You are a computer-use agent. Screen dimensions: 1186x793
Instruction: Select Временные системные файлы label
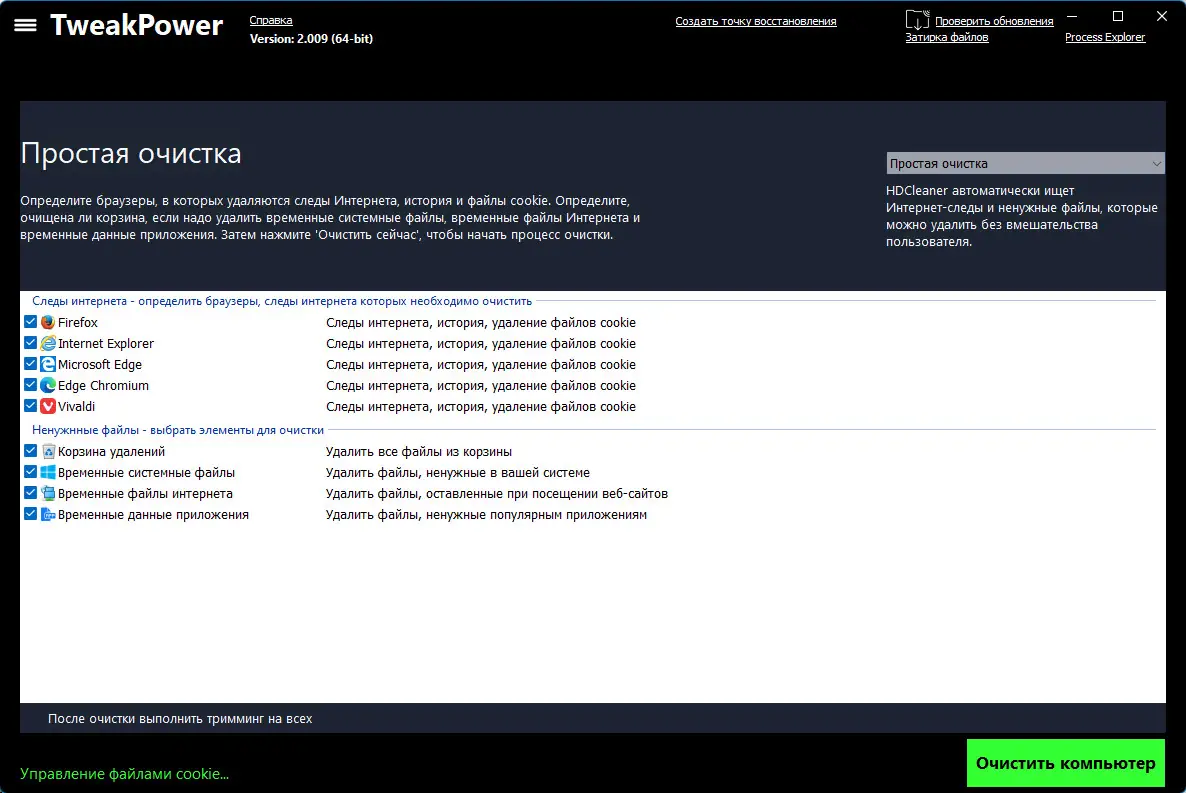click(x=147, y=473)
